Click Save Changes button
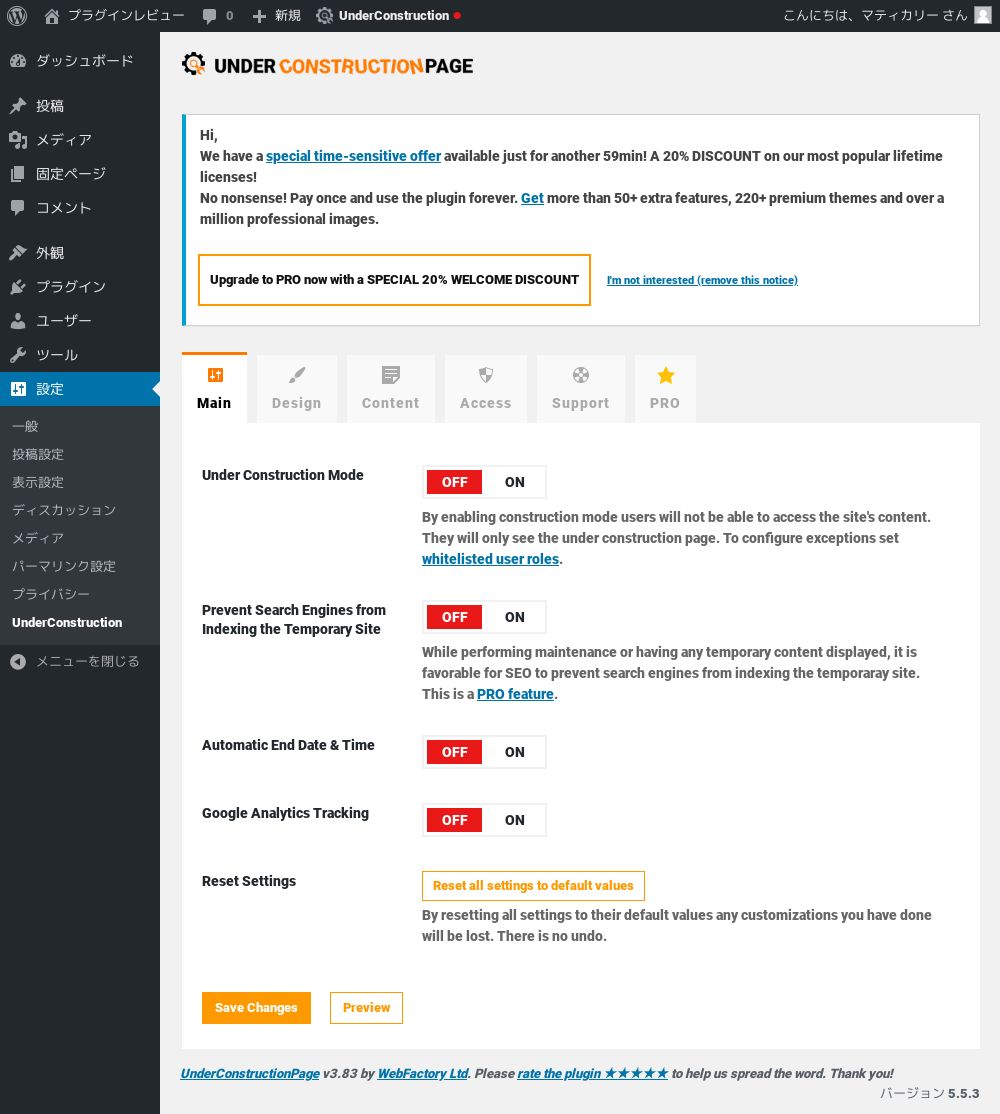The width and height of the screenshot is (1000, 1114). (256, 1007)
